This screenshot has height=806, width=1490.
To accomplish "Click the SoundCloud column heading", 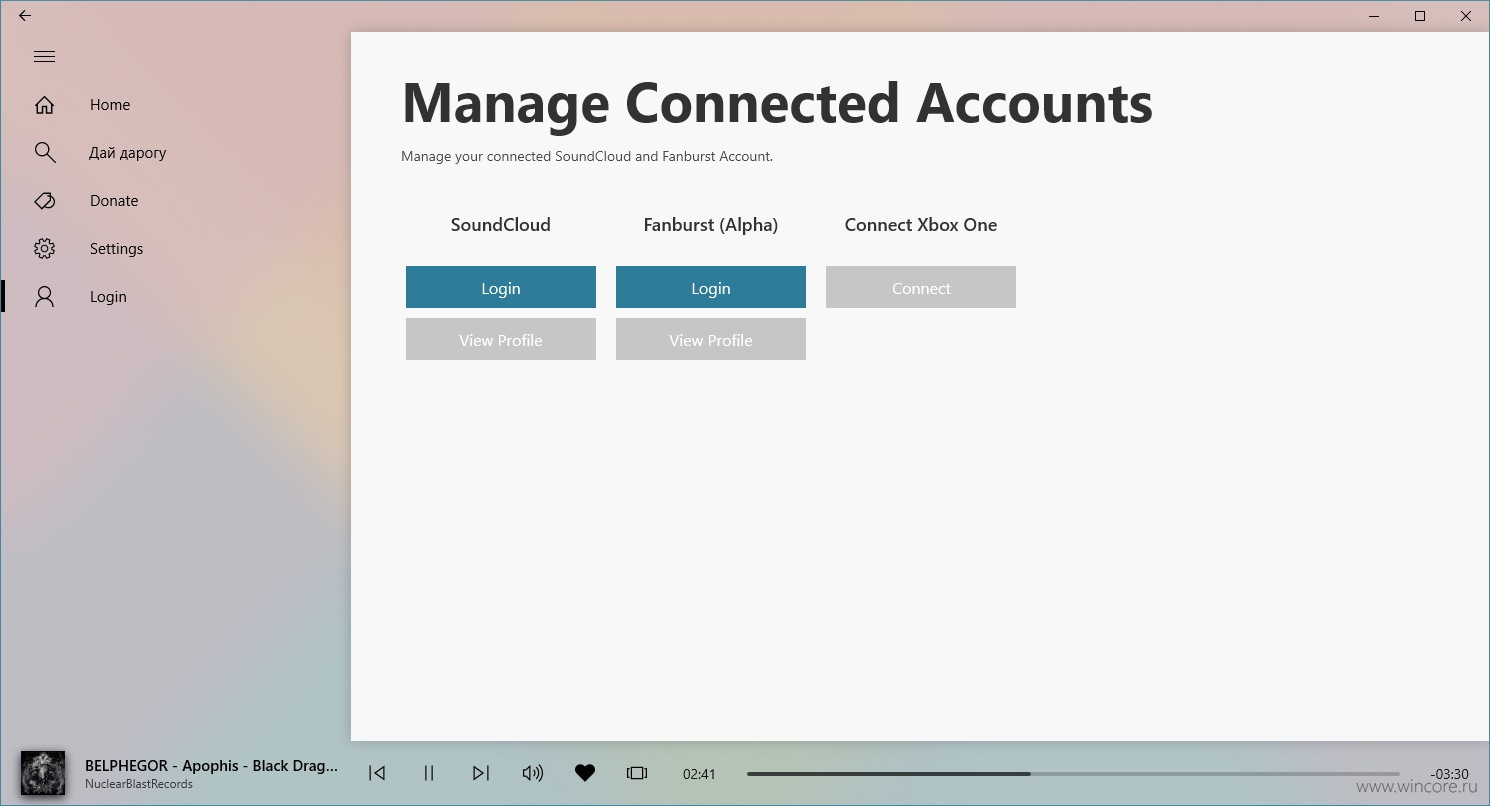I will 501,225.
